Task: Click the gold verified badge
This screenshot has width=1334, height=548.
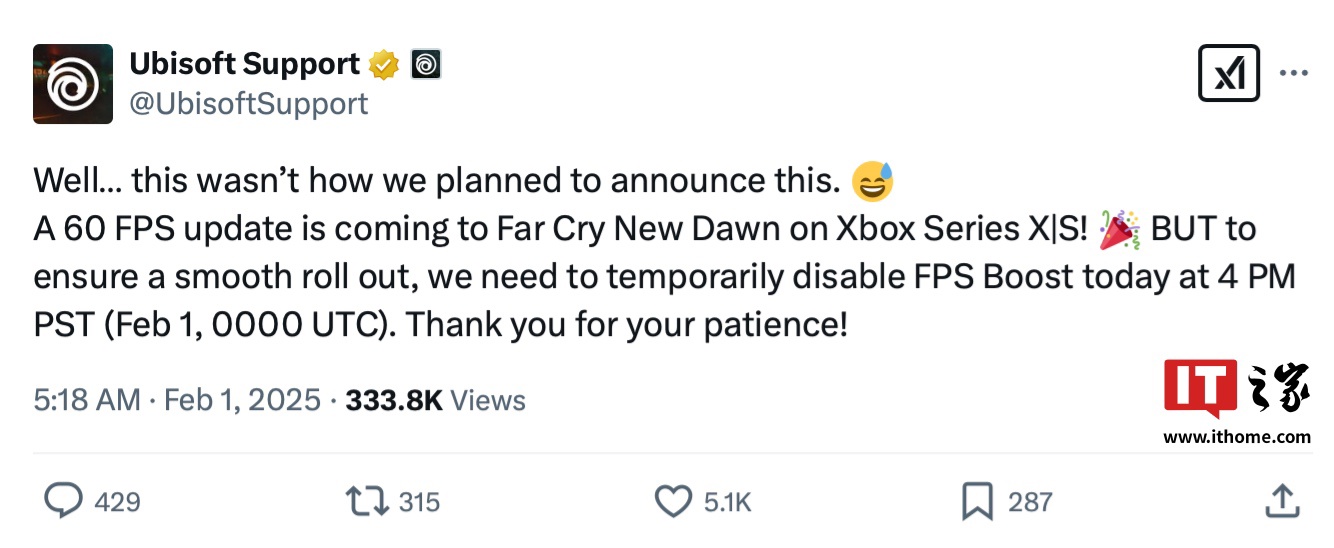Action: [x=384, y=66]
